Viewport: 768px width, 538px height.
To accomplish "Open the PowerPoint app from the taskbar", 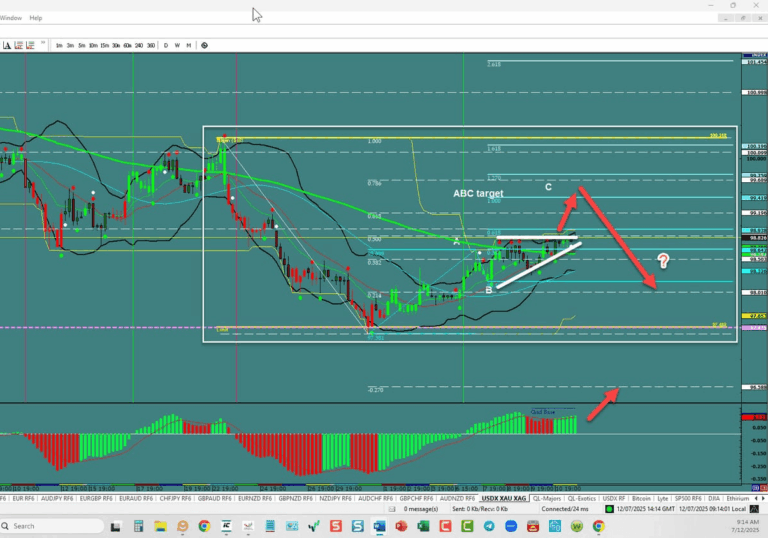I will tap(401, 526).
